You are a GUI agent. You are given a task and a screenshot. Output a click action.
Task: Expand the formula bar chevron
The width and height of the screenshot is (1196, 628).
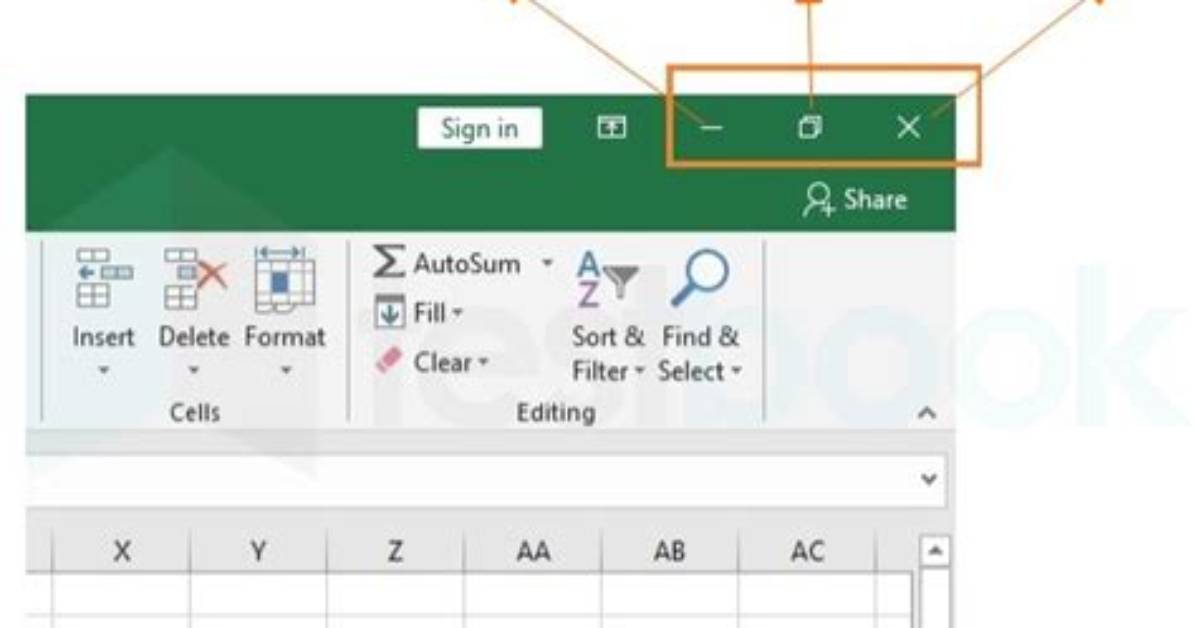tap(928, 479)
